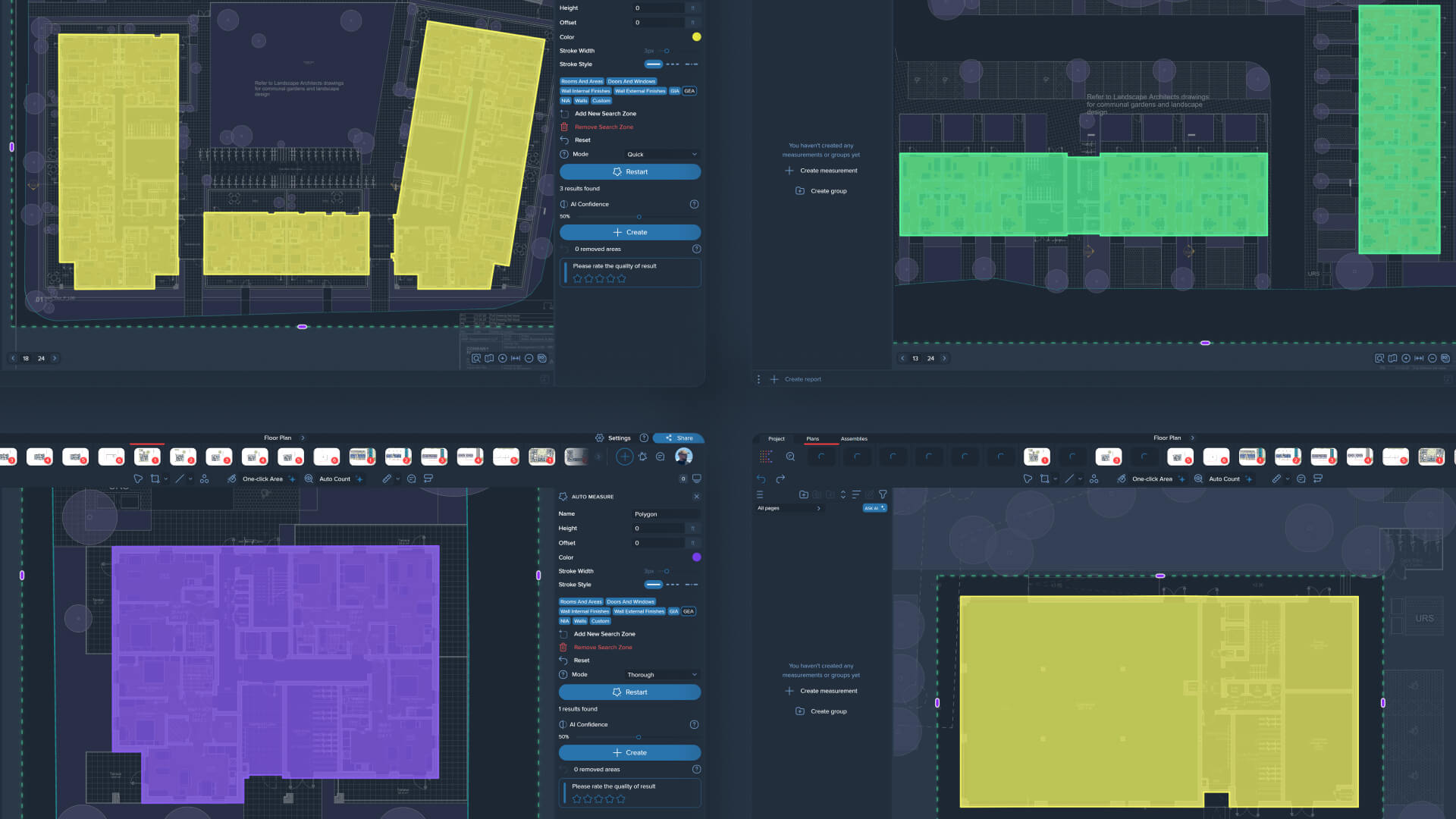The height and width of the screenshot is (819, 1456).
Task: Switch to the Project tab
Action: pyautogui.click(x=776, y=438)
